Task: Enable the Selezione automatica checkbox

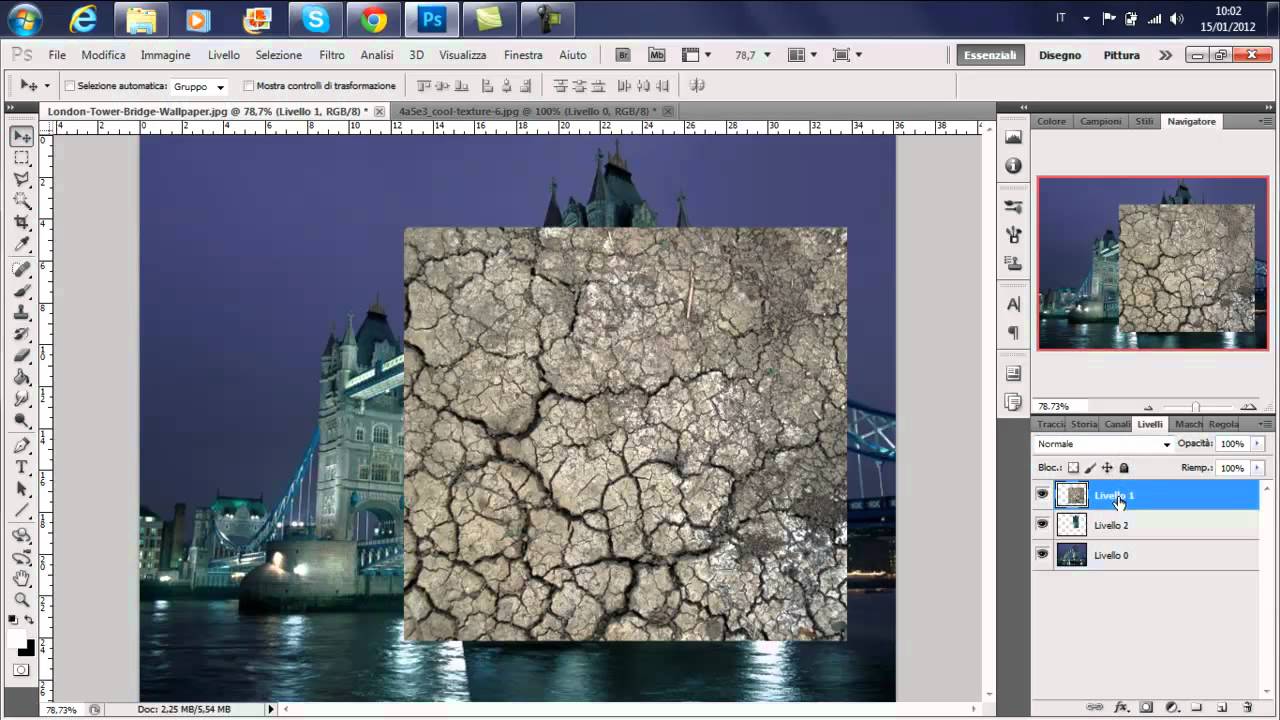Action: point(70,86)
